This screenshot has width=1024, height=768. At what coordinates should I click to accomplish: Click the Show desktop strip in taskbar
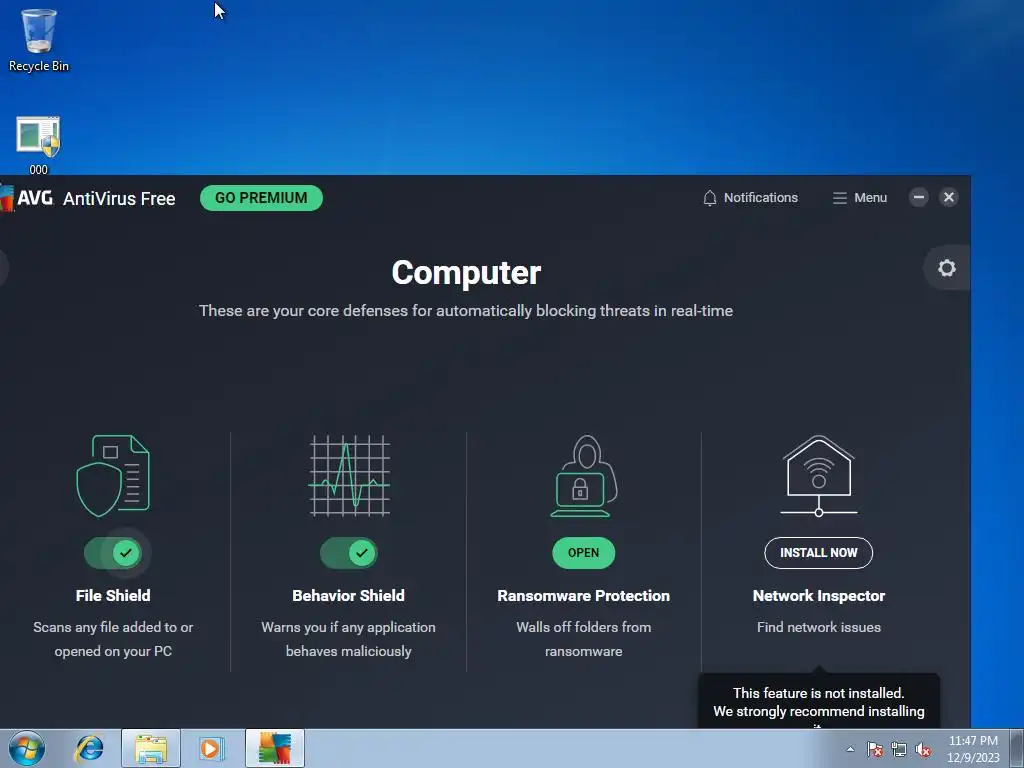pos(1017,748)
